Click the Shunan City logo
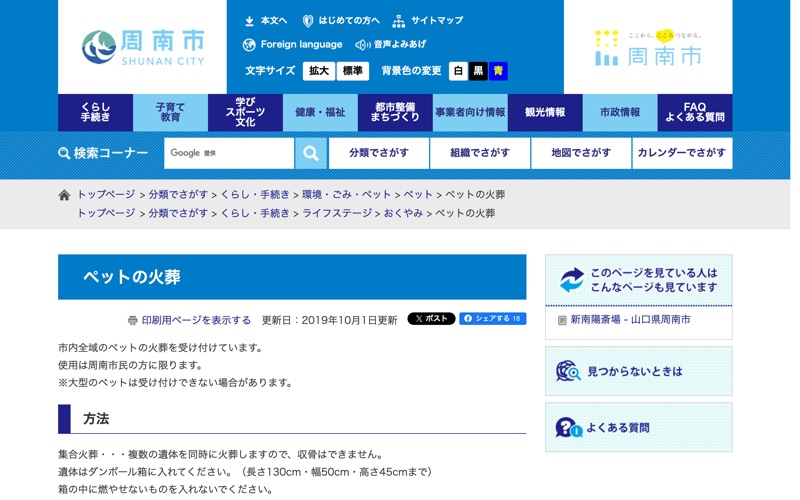 (x=143, y=47)
